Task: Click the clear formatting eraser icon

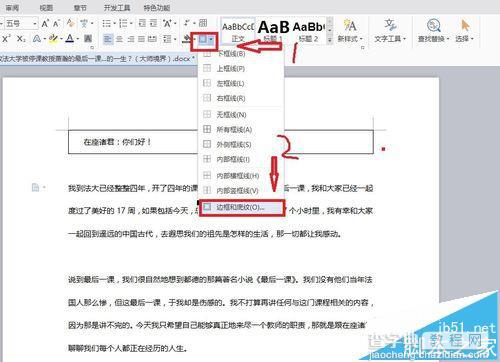Action: (70, 23)
